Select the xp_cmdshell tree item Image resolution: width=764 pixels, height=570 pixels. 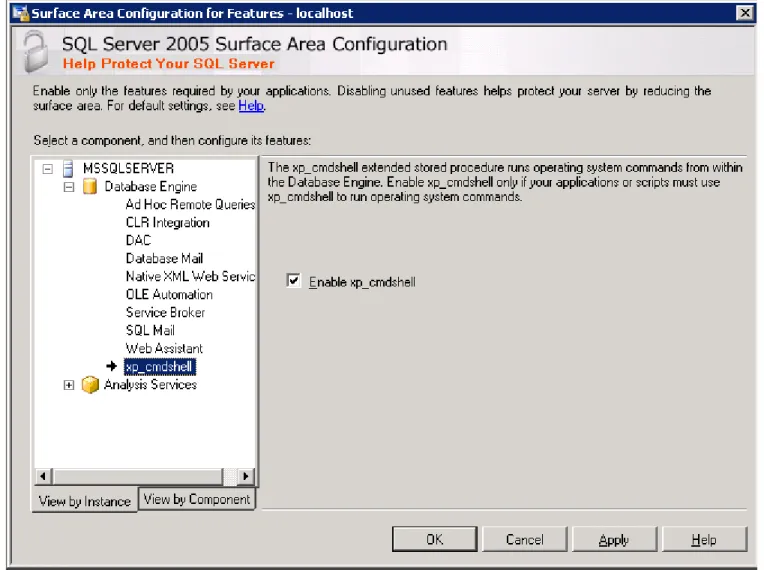(160, 366)
